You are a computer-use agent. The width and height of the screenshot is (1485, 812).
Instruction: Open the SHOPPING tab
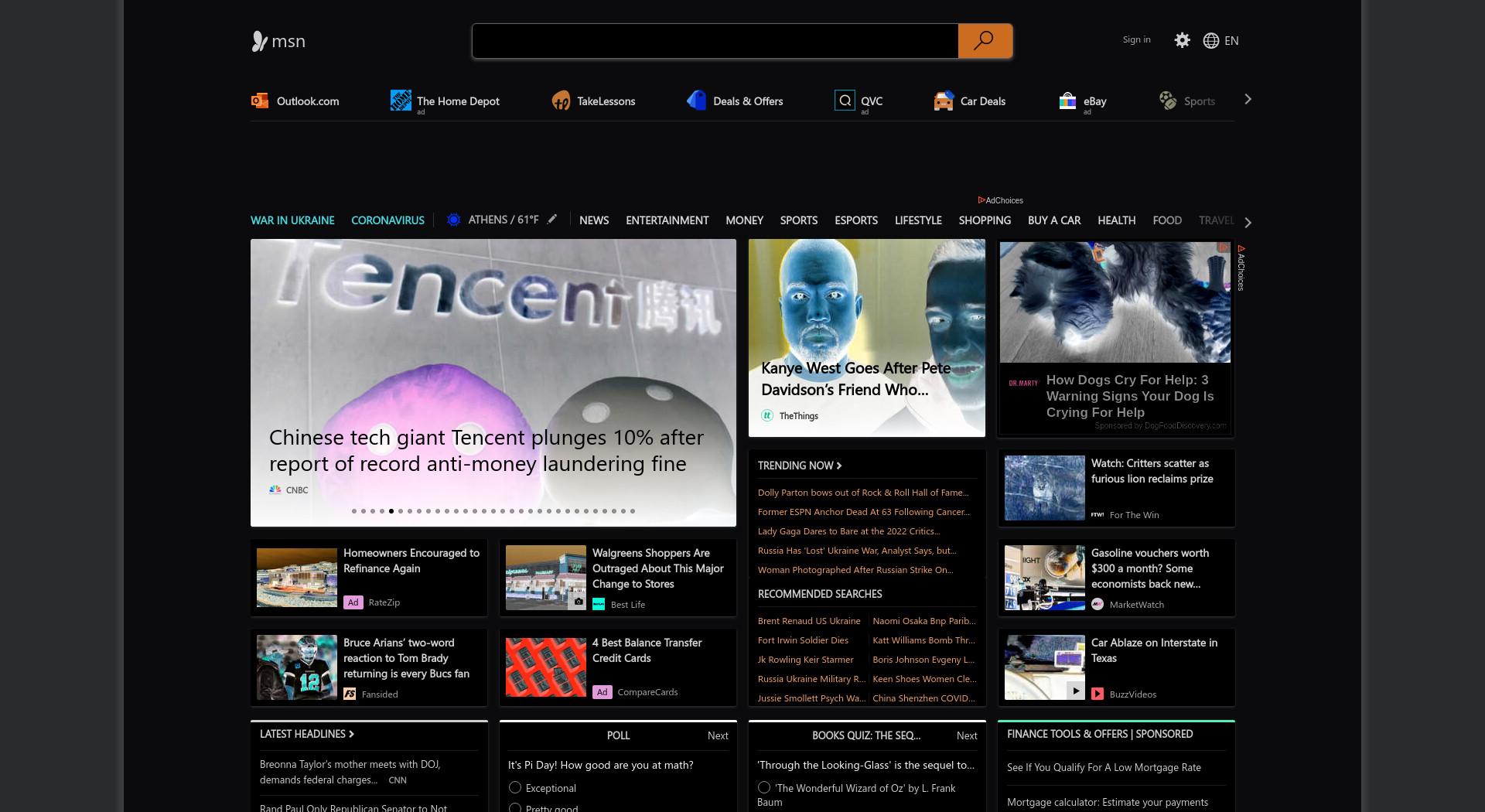(985, 220)
